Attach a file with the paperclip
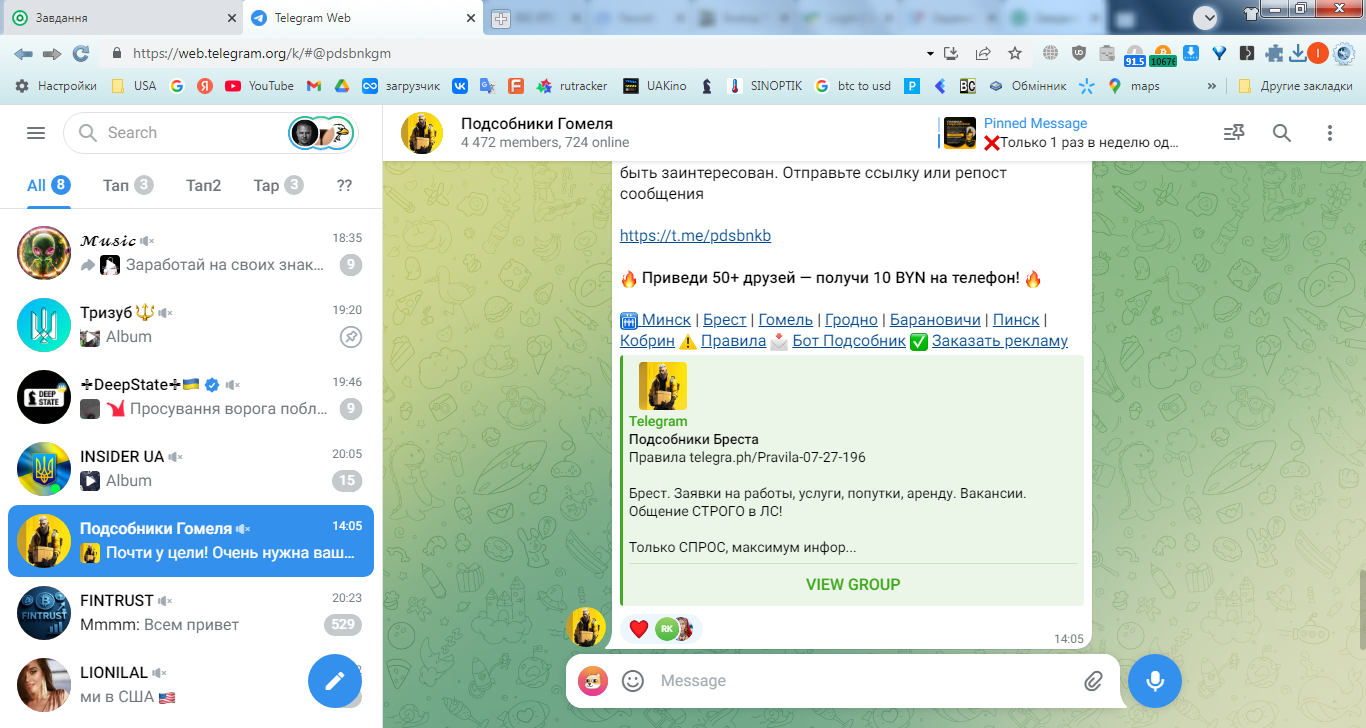1366x728 pixels. point(1093,681)
